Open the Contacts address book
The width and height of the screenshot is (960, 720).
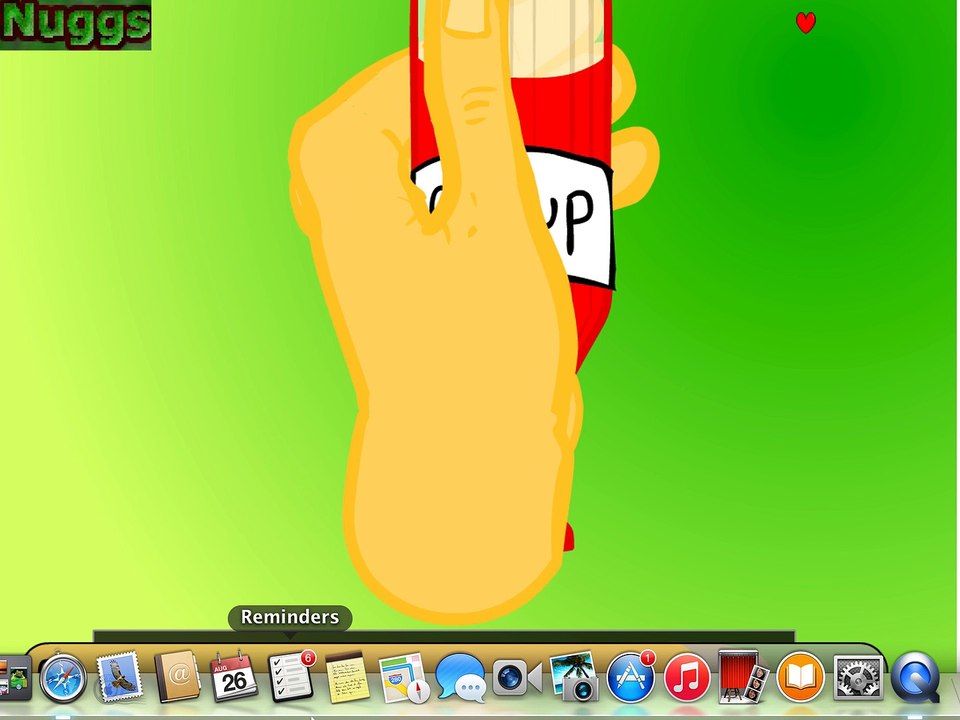[178, 677]
